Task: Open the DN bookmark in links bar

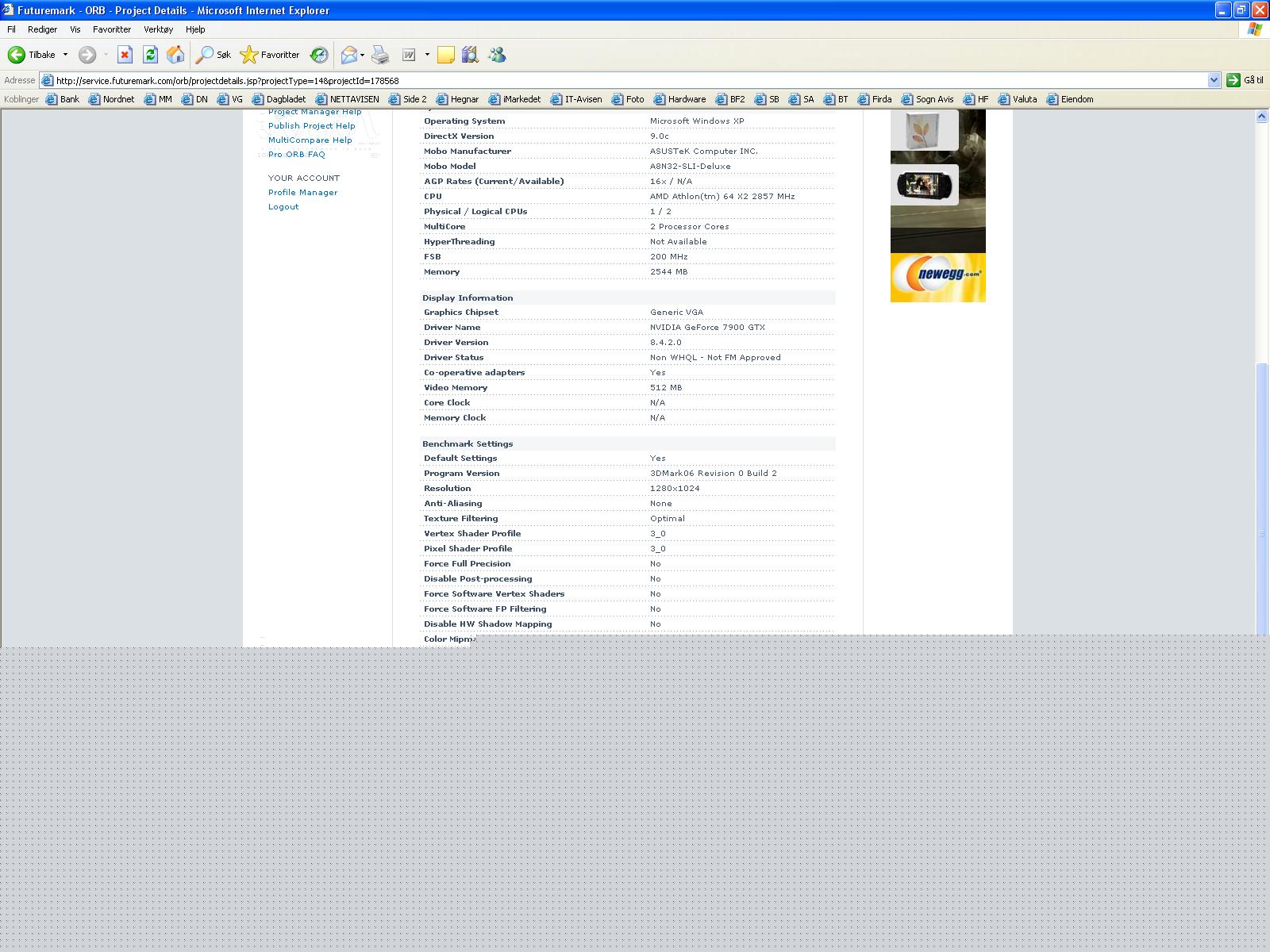Action: pos(194,99)
